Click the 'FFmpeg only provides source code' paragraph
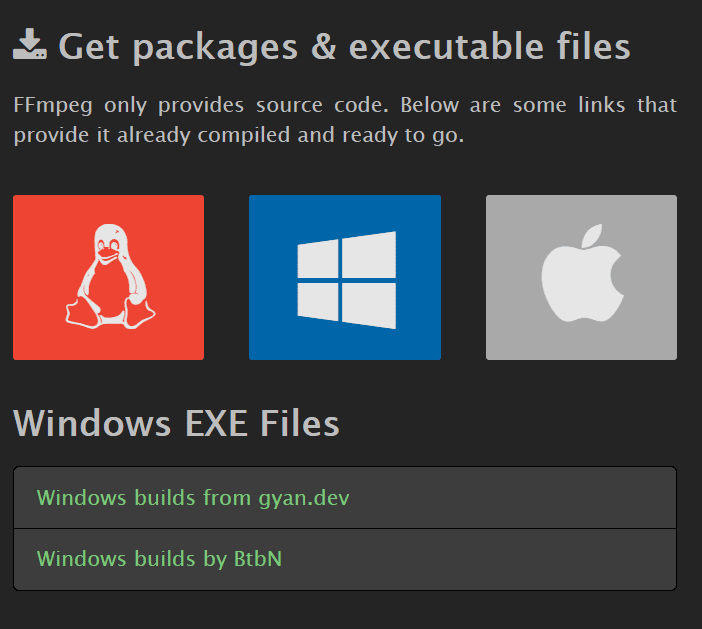Image resolution: width=702 pixels, height=629 pixels. [x=345, y=120]
